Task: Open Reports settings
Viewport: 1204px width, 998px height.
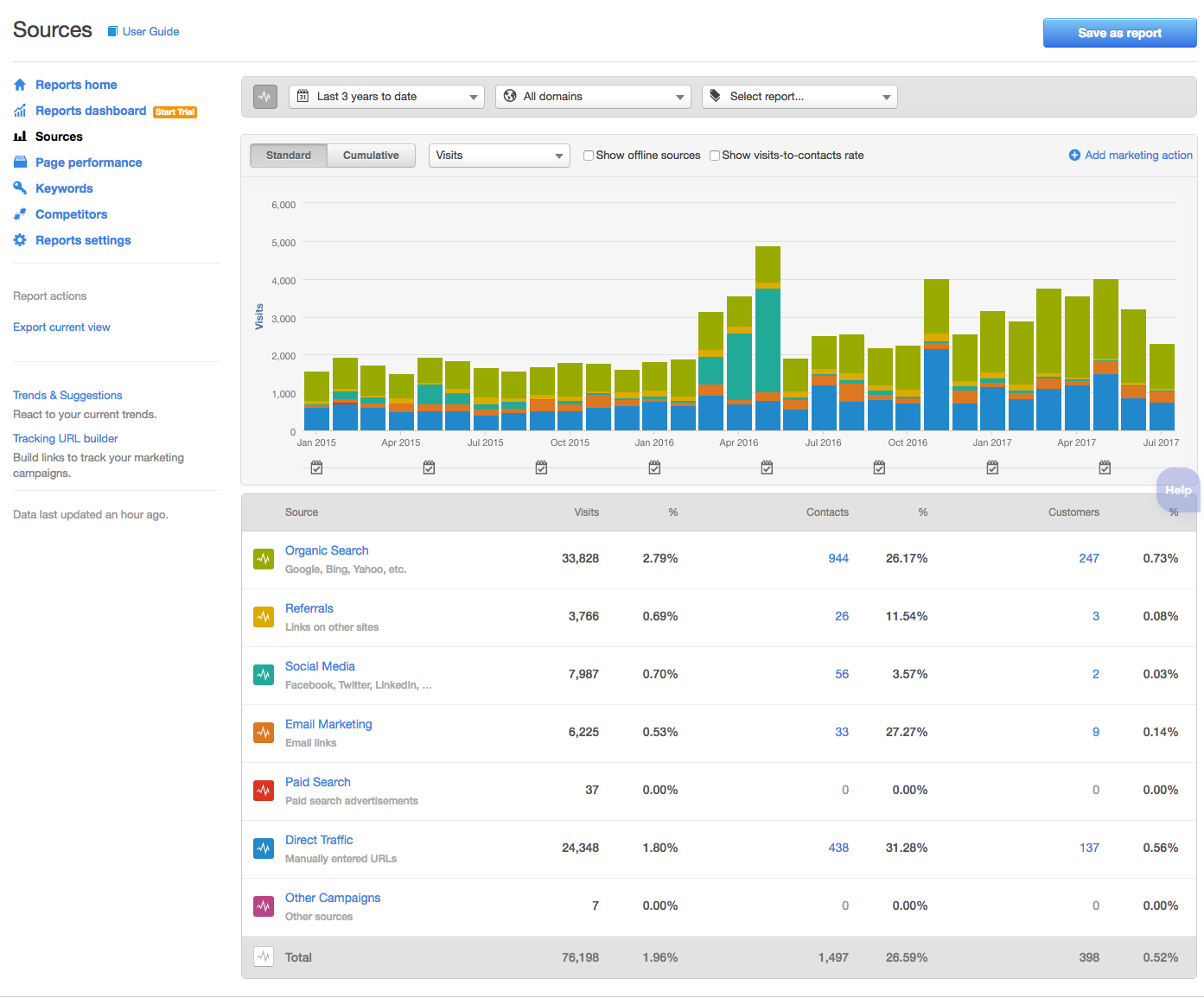Action: [x=83, y=240]
